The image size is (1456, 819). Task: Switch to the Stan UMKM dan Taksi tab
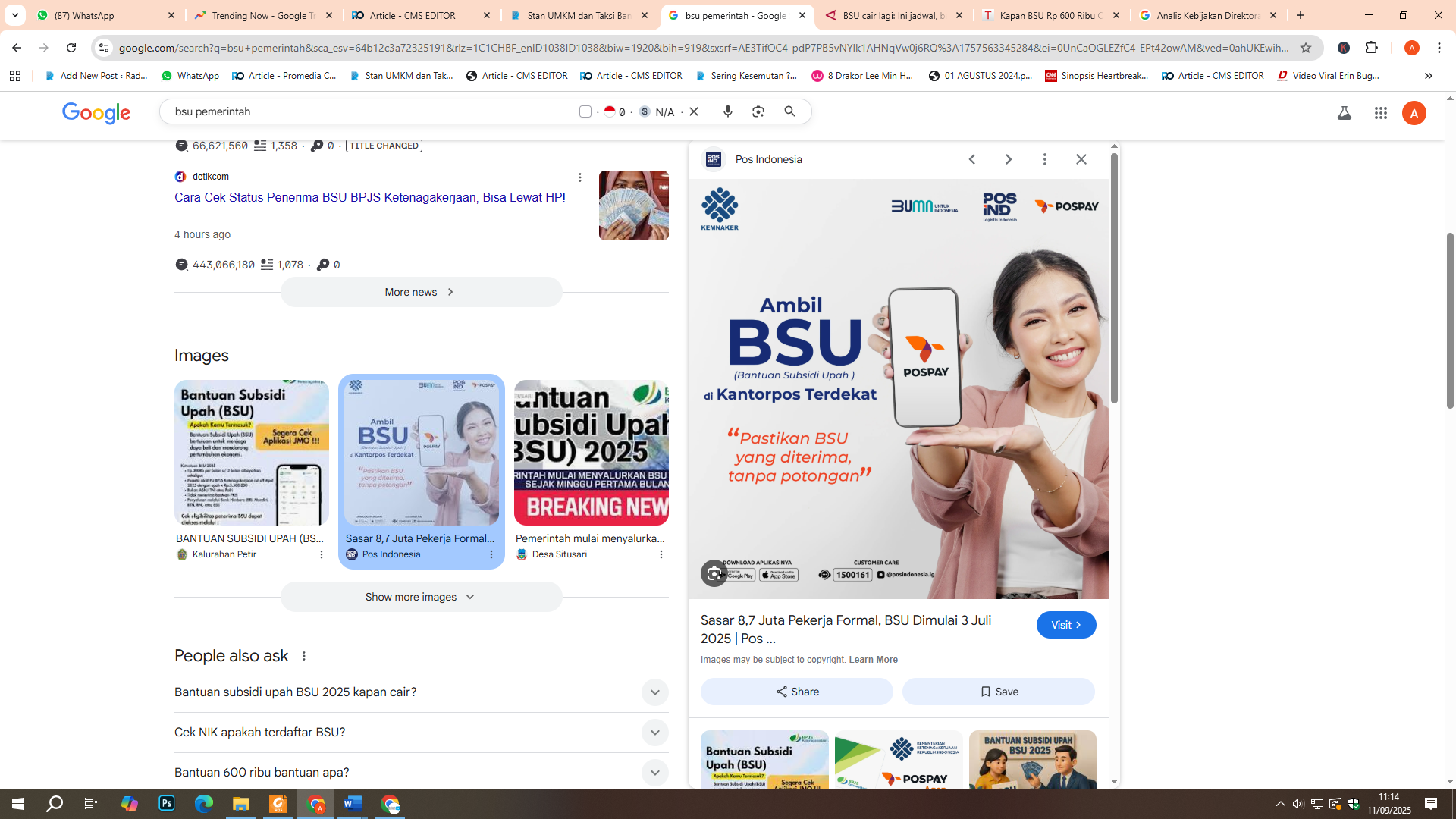click(x=579, y=15)
